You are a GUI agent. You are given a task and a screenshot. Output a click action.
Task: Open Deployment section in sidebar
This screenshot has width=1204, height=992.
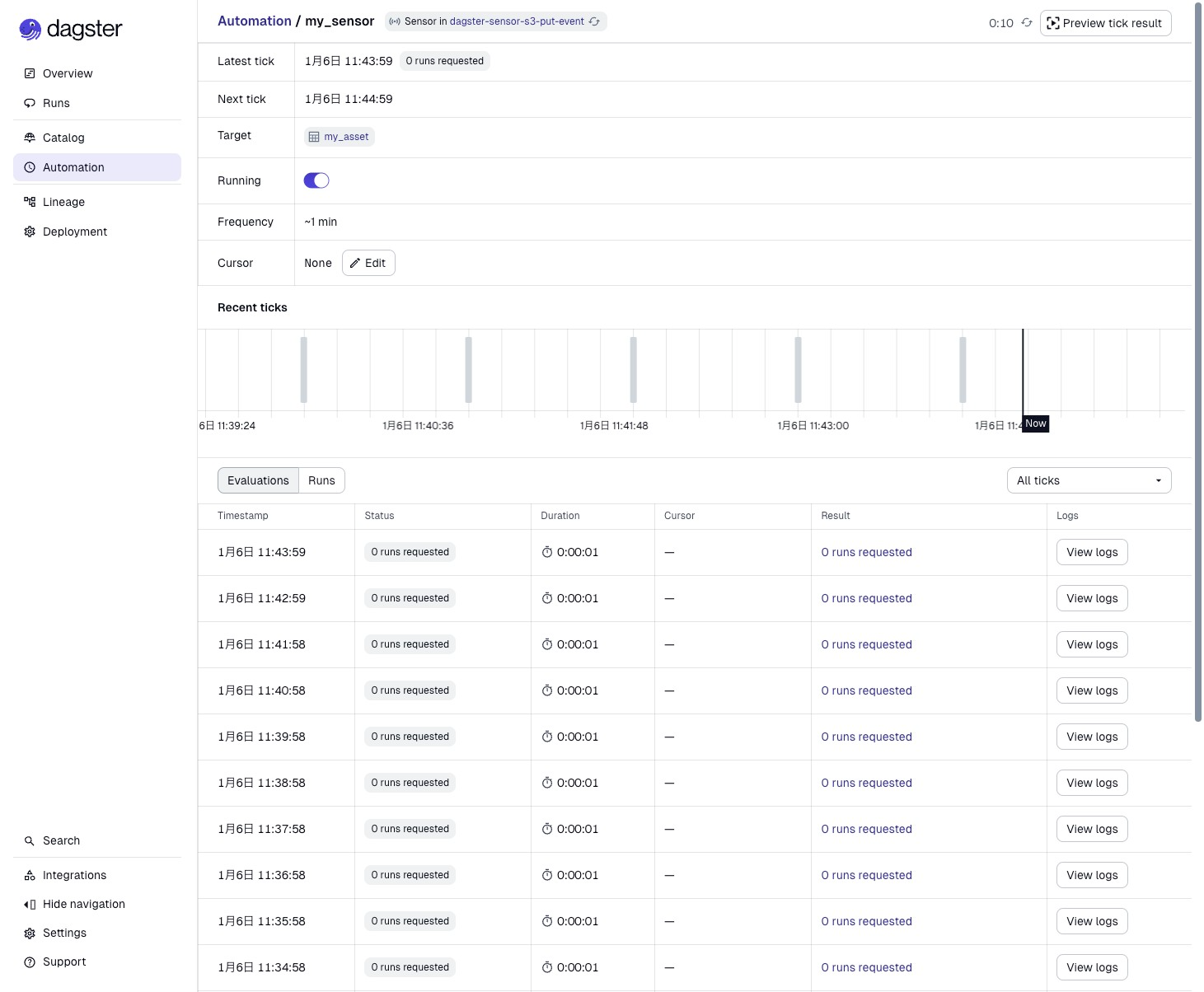74,232
